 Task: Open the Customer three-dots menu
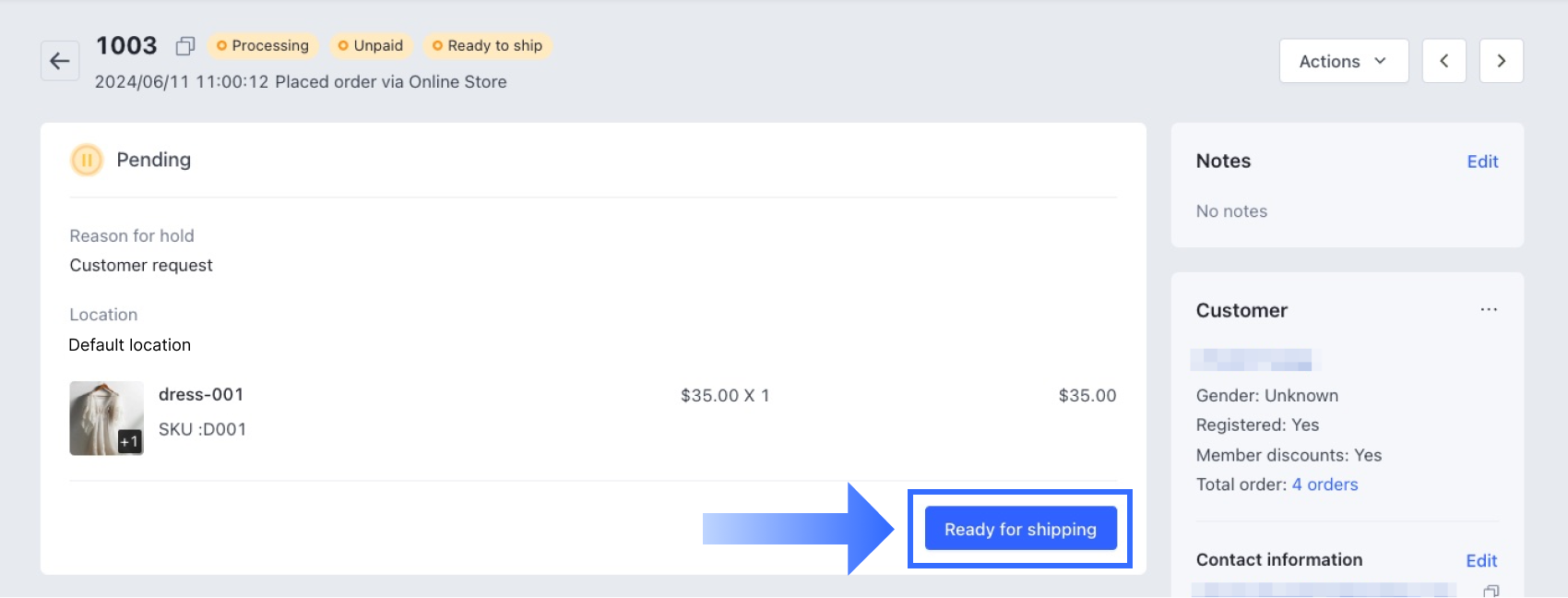coord(1488,310)
